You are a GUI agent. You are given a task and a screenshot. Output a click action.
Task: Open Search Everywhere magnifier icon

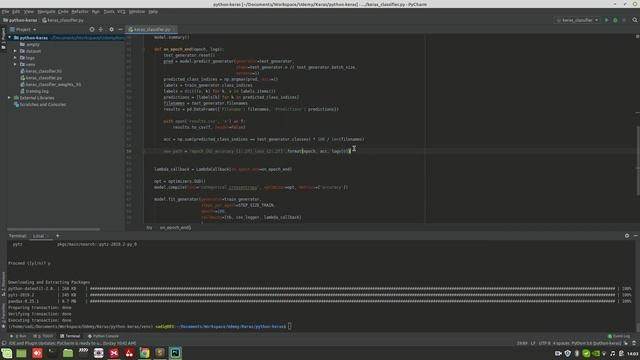[x=635, y=20]
